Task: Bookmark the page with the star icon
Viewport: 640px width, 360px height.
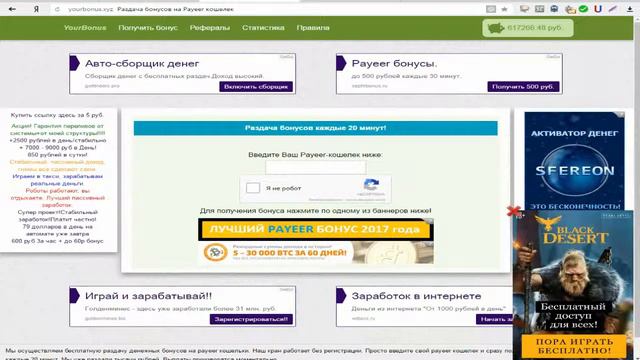Action: (504, 9)
